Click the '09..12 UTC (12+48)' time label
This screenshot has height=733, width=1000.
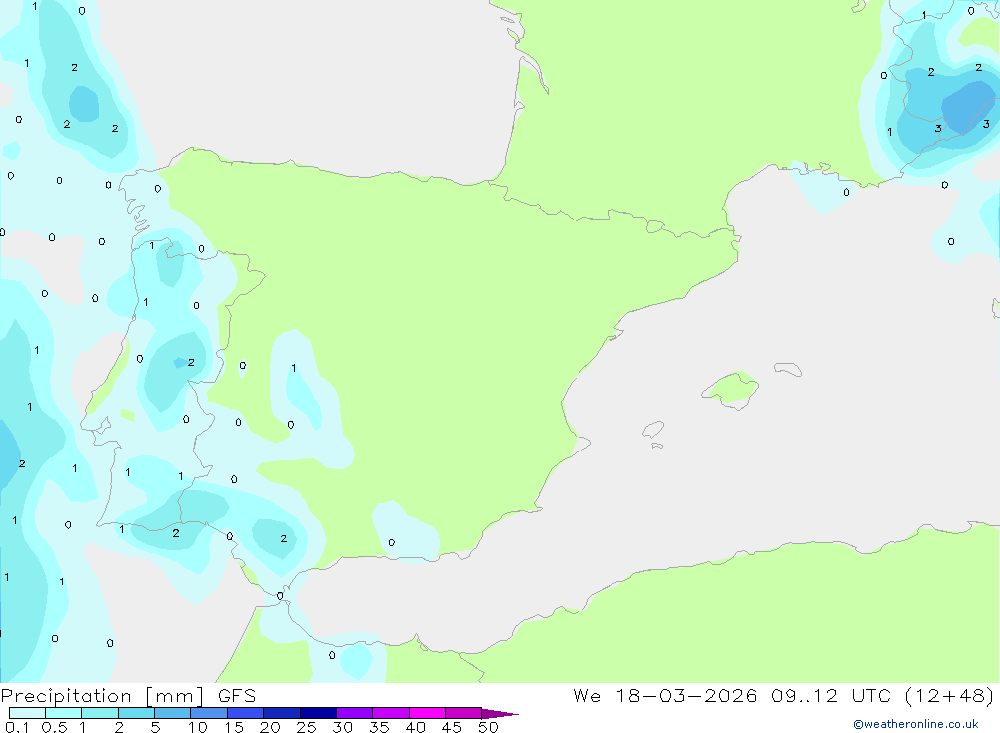pos(882,696)
